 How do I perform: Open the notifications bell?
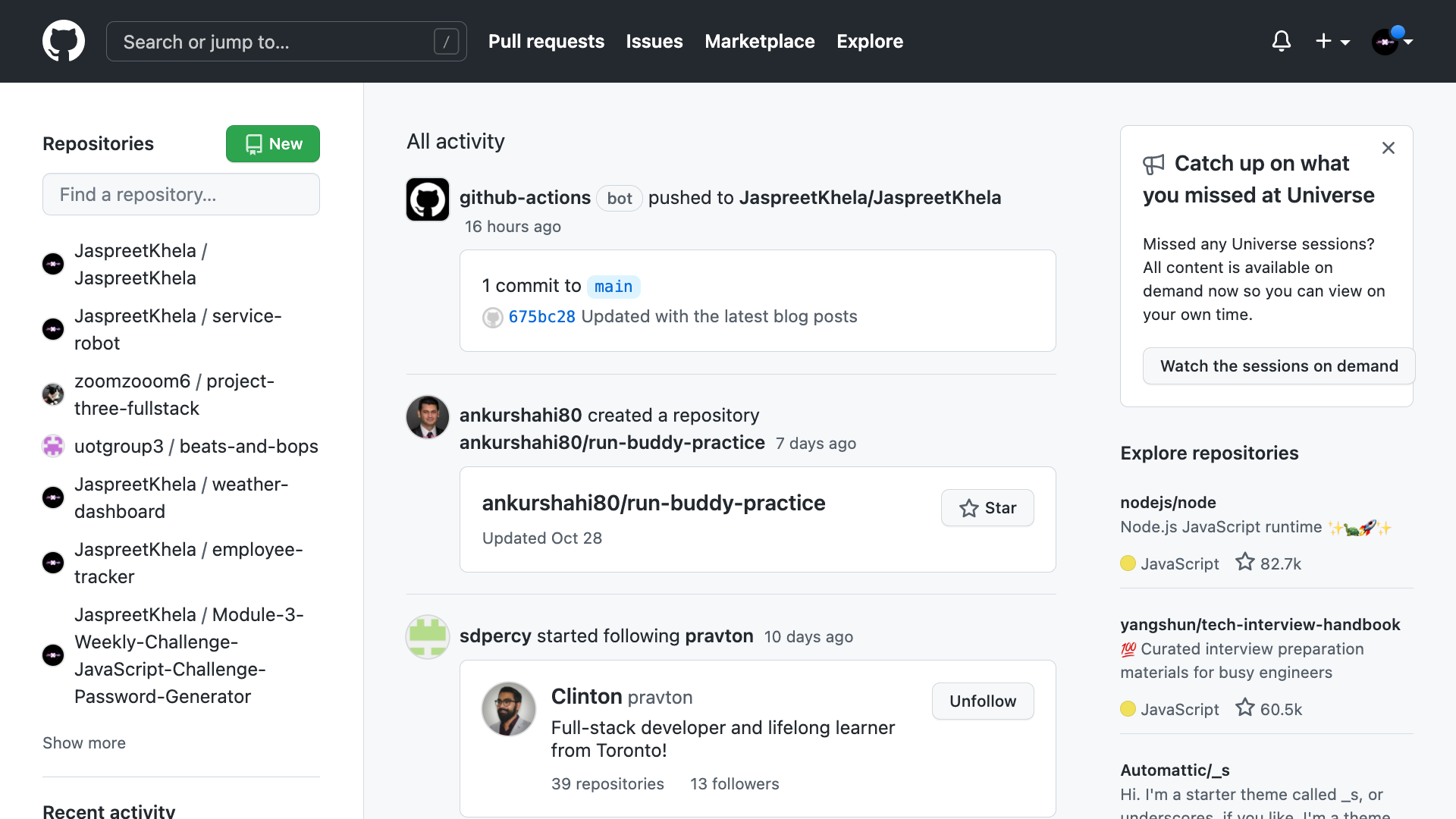point(1282,41)
